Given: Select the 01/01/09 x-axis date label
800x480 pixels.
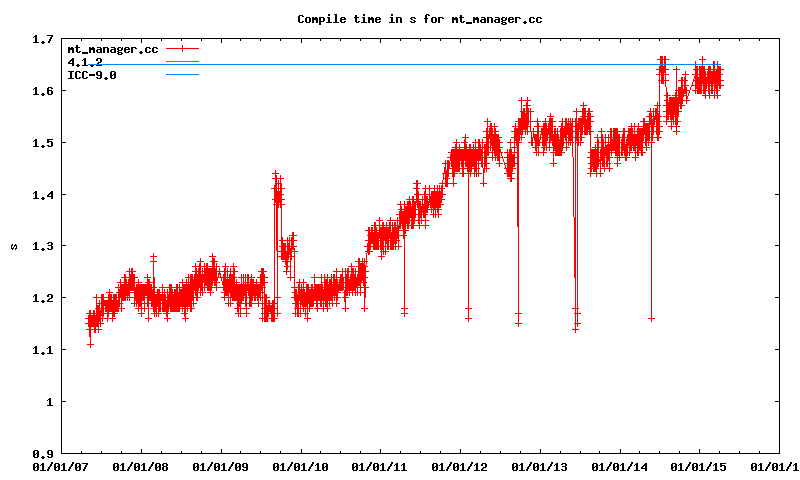Looking at the screenshot, I should click(219, 466).
